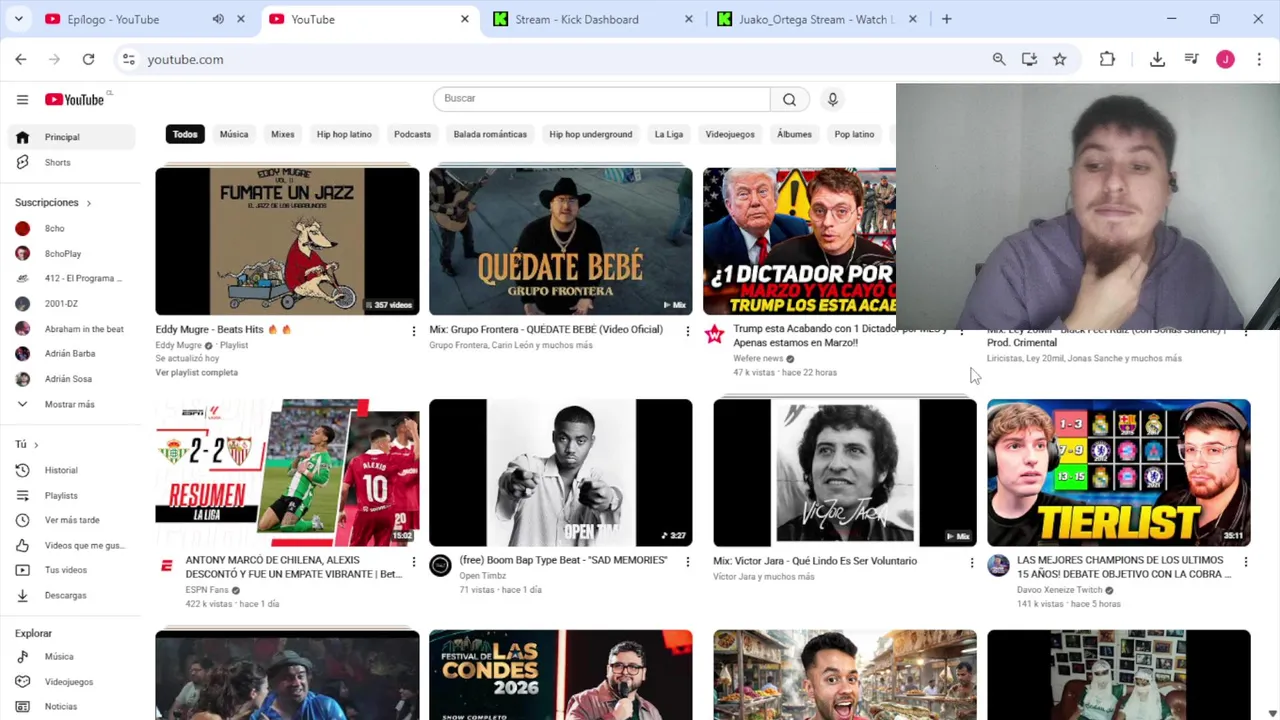
Task: Open Shorts in the sidebar
Action: coord(70,162)
